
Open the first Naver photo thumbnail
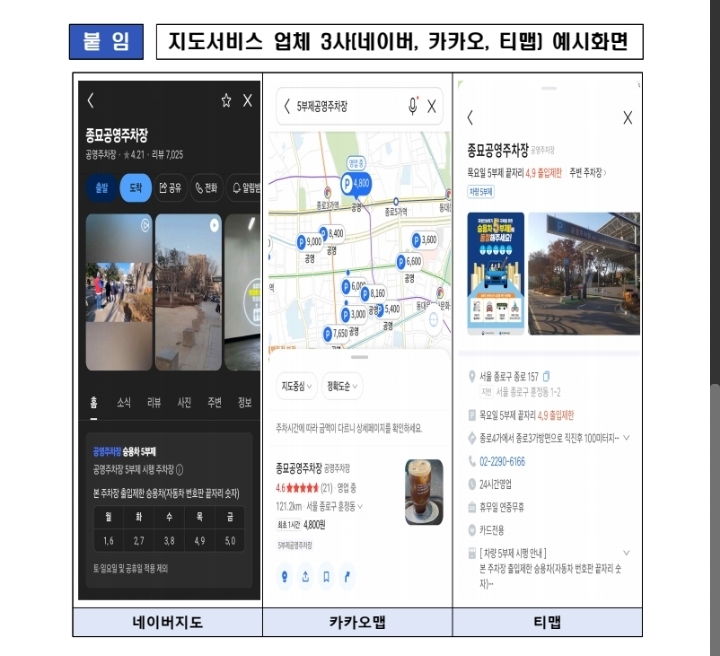tap(119, 292)
